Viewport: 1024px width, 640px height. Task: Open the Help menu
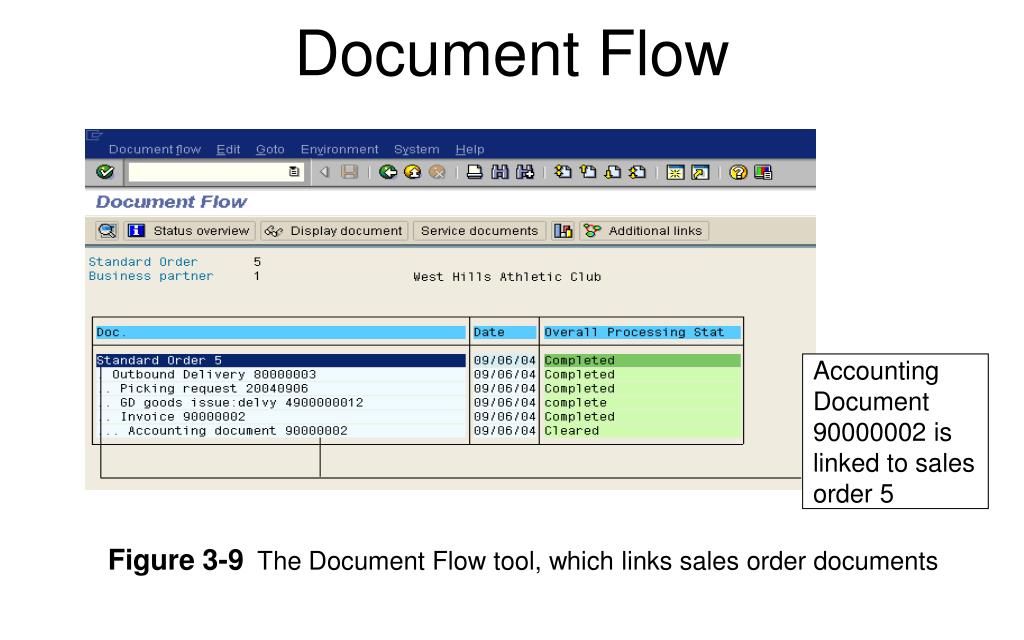pyautogui.click(x=470, y=150)
